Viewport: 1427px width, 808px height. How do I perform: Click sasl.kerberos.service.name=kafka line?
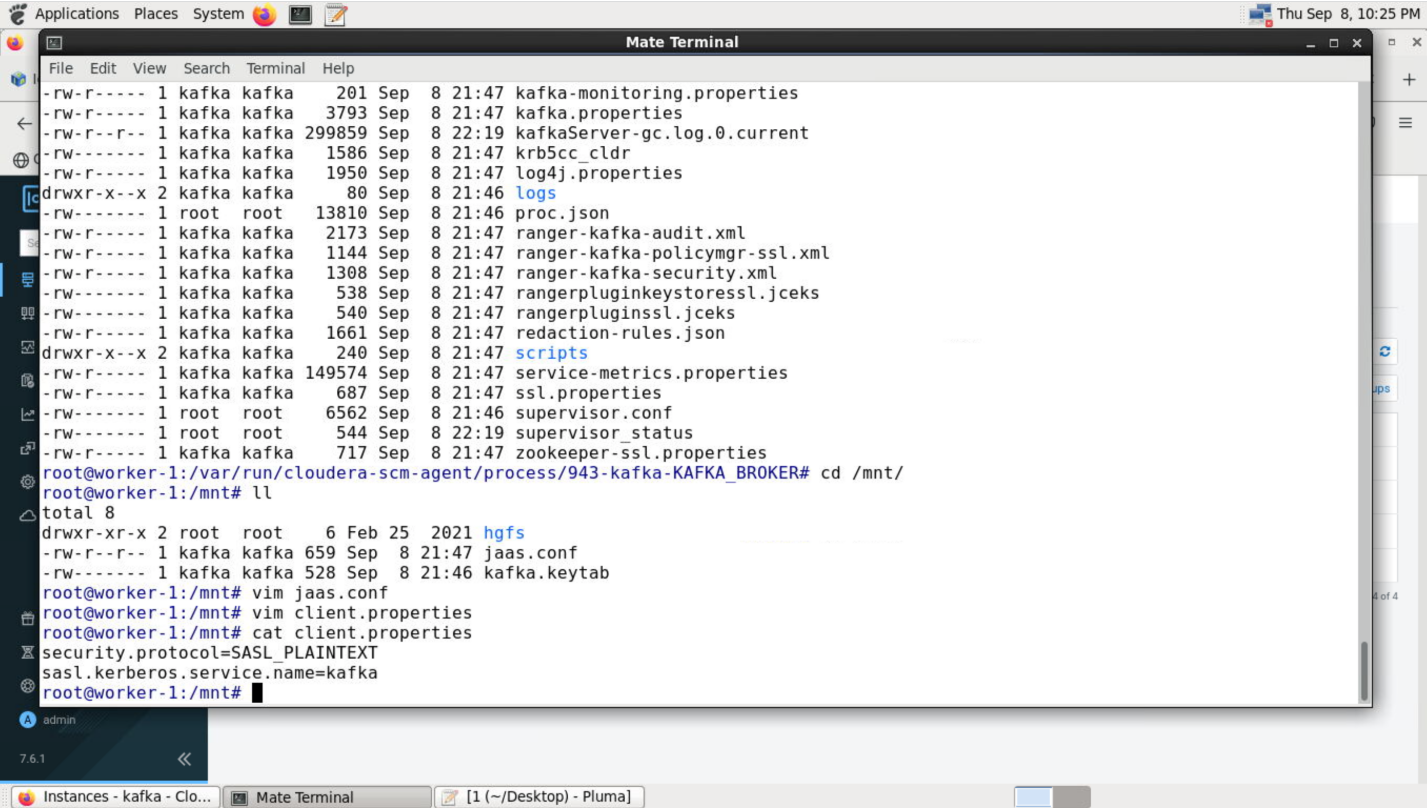click(x=210, y=673)
